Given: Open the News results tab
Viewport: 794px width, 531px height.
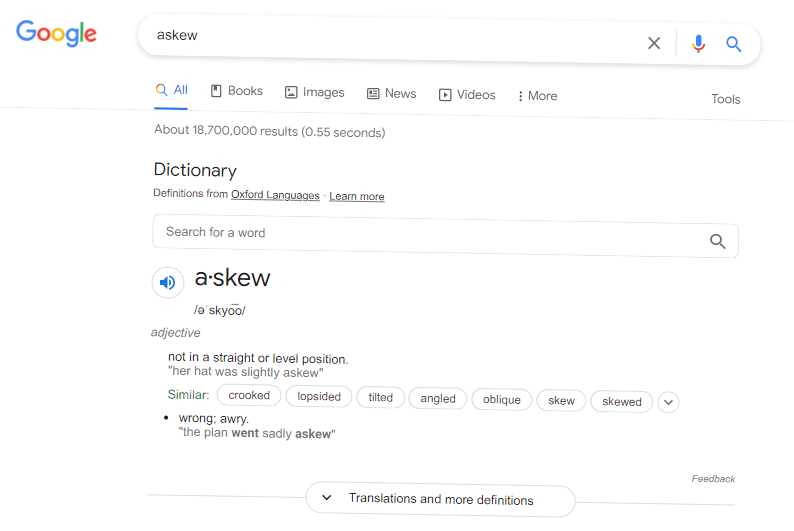Looking at the screenshot, I should (x=391, y=94).
